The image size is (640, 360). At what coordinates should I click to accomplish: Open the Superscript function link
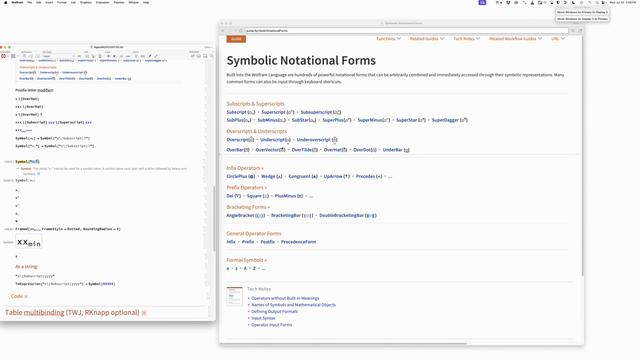point(278,112)
